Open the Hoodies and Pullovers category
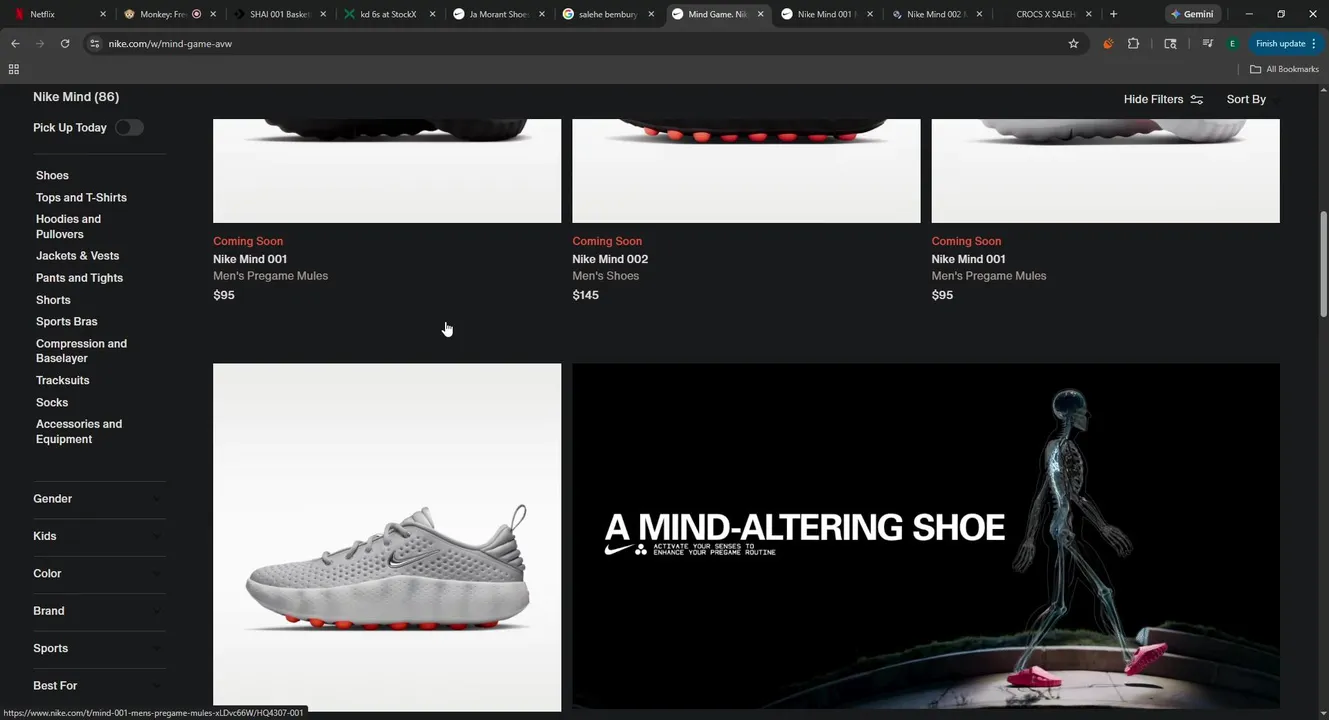 68,226
